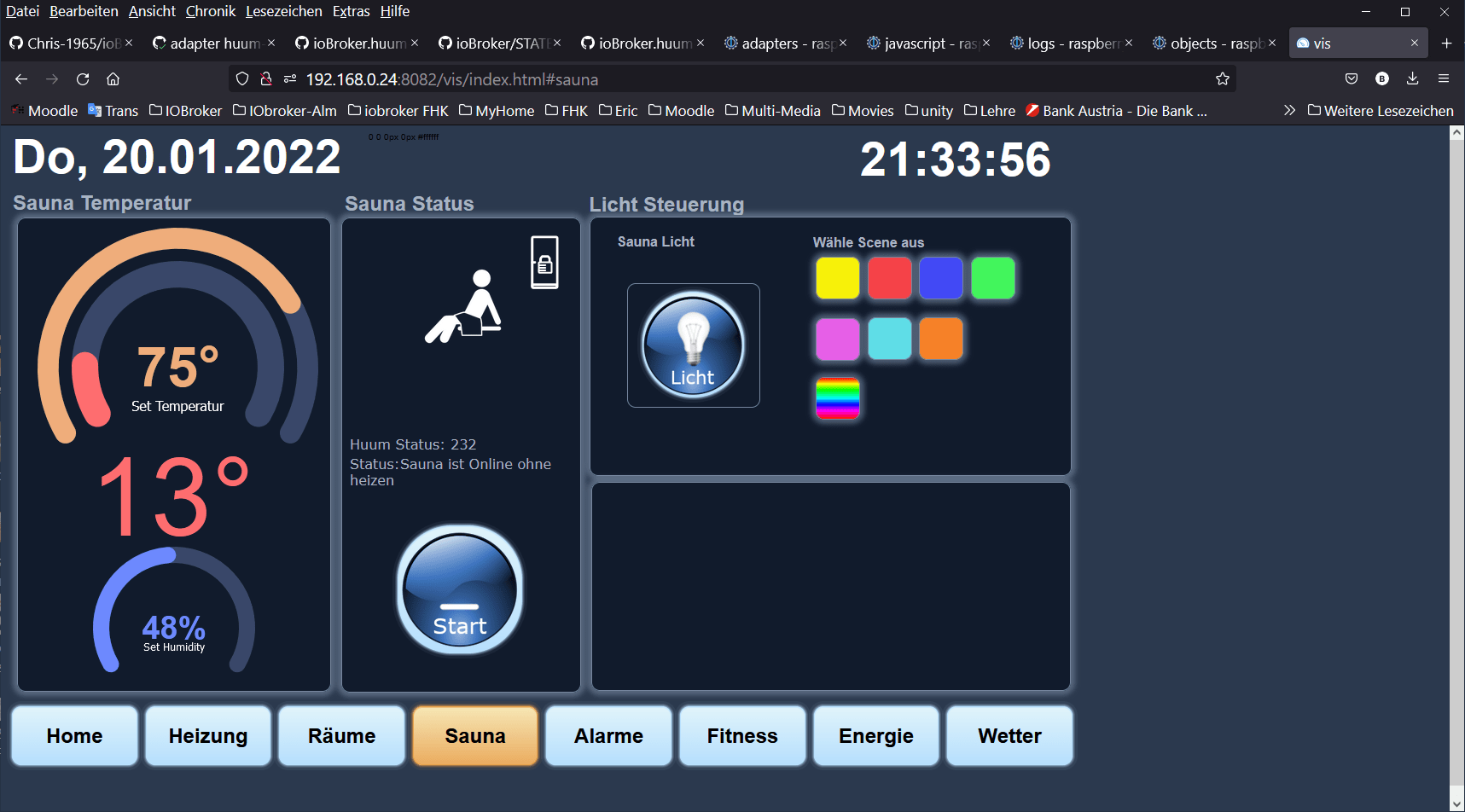The width and height of the screenshot is (1465, 812).
Task: Open the Datei menu
Action: 23,11
